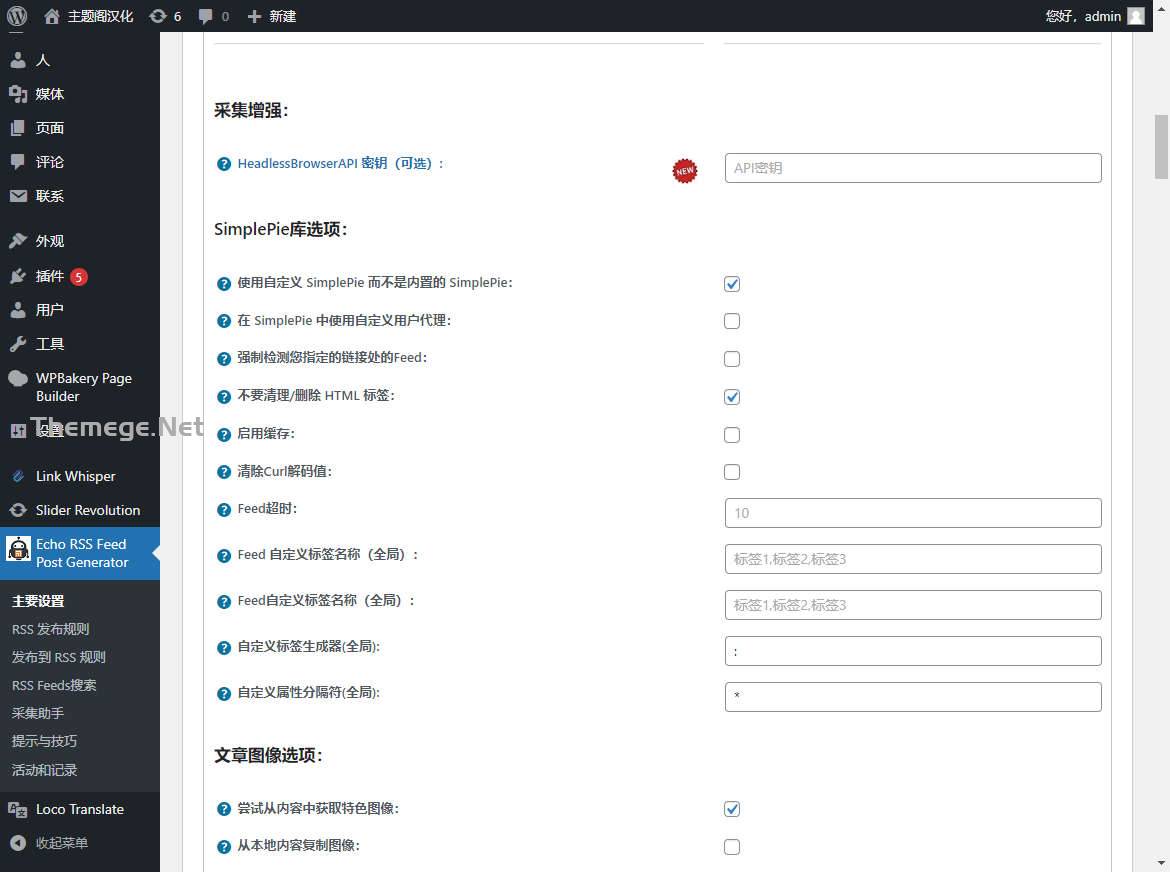Click the page vertical scrollbar thumb

(x=1161, y=147)
